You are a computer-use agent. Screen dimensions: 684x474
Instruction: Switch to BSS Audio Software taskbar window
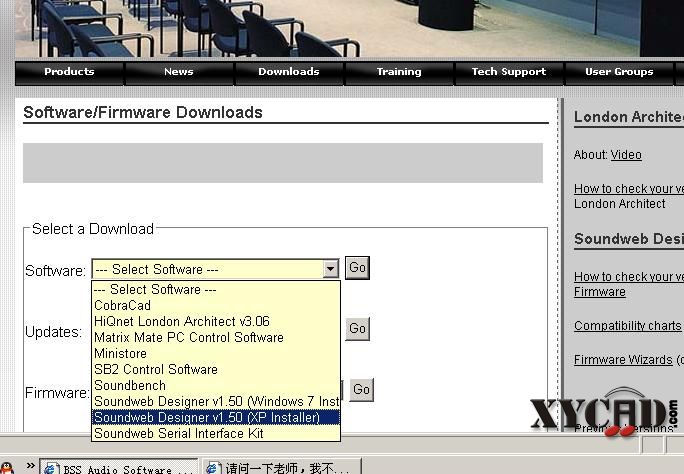[119, 467]
